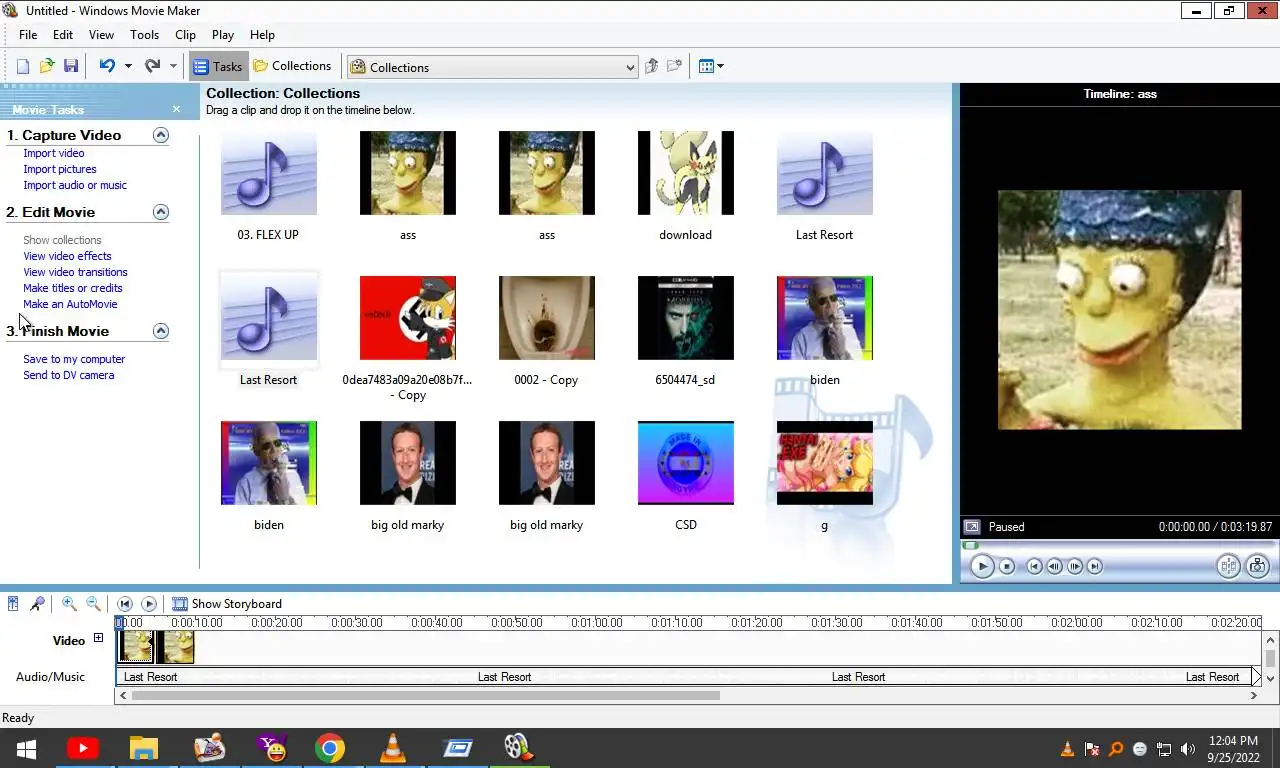Click the preview seek bar handle
The width and height of the screenshot is (1280, 768).
pyautogui.click(x=969, y=545)
